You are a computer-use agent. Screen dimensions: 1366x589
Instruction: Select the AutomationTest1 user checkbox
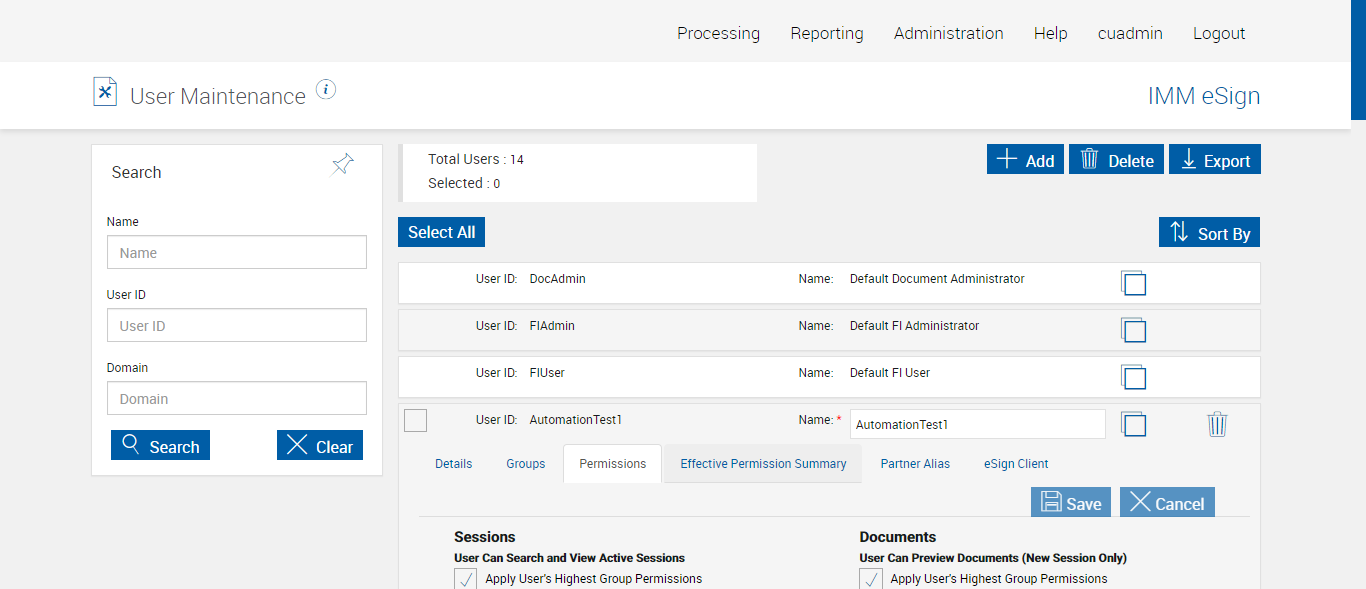click(415, 421)
